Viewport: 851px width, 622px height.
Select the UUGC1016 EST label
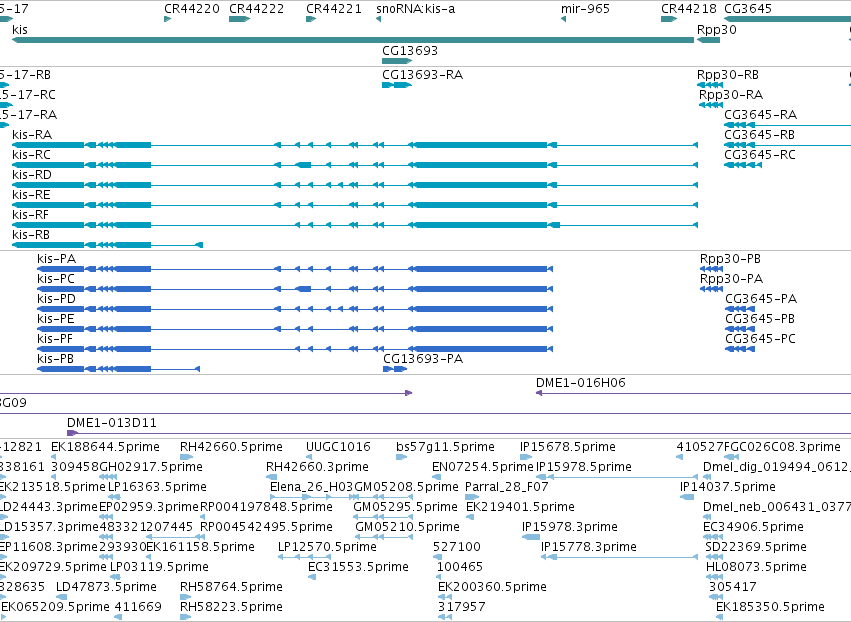[x=338, y=447]
